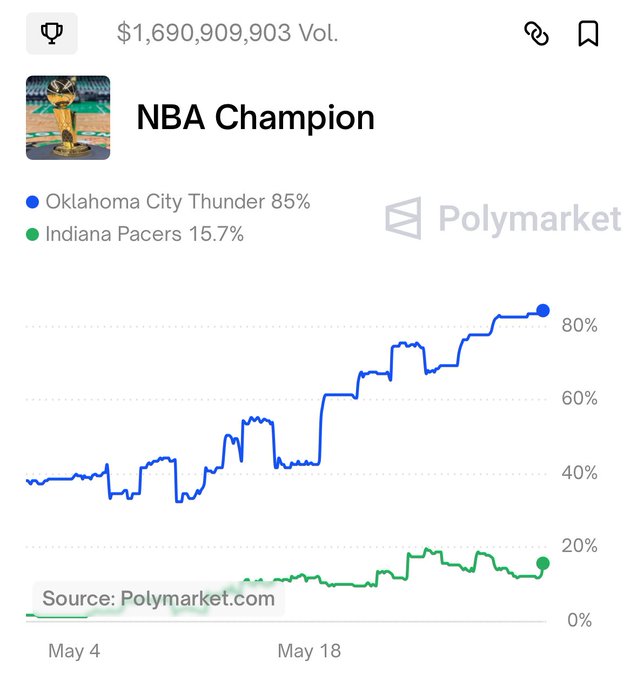Click the 80% y-axis label
The image size is (637, 680).
(578, 325)
